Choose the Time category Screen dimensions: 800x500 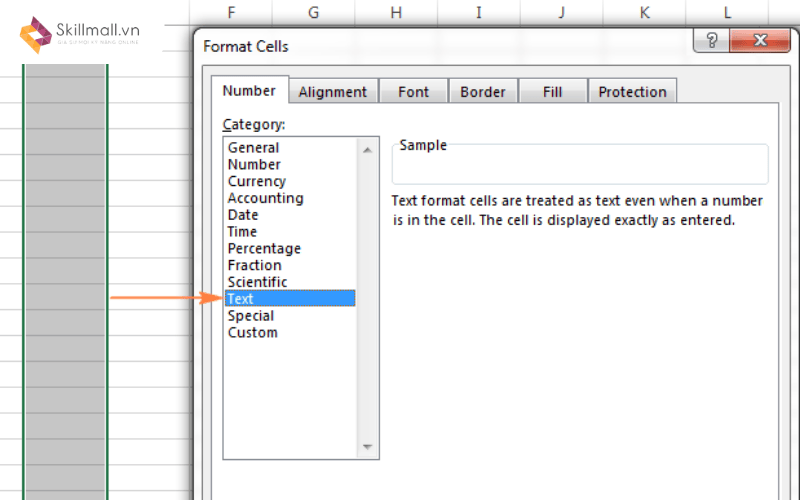click(290, 232)
